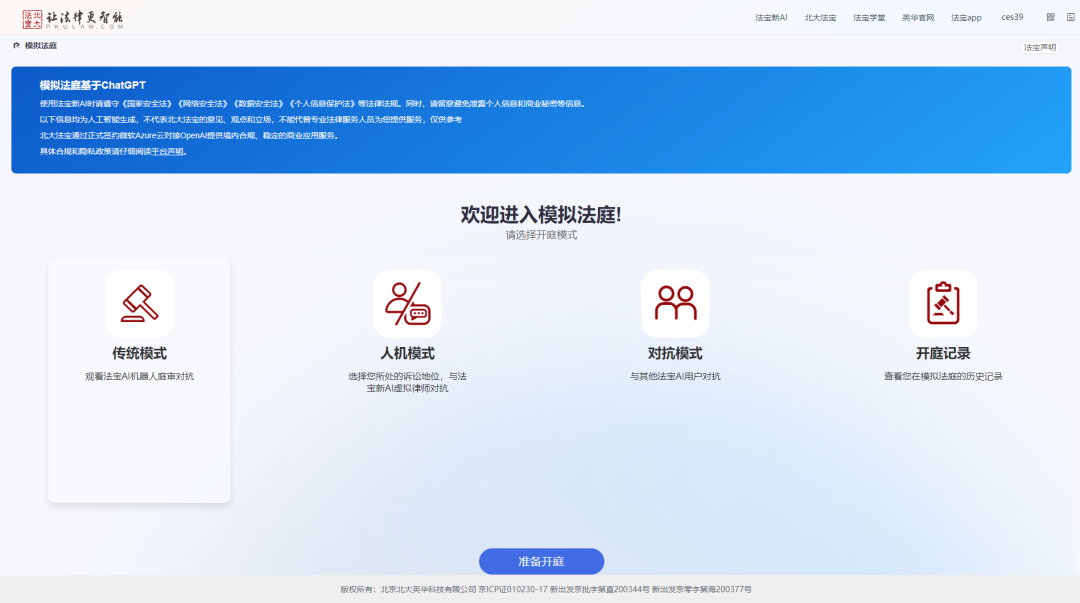Viewport: 1080px width, 603px height.
Task: Select the 传统模式 title text
Action: click(x=139, y=354)
